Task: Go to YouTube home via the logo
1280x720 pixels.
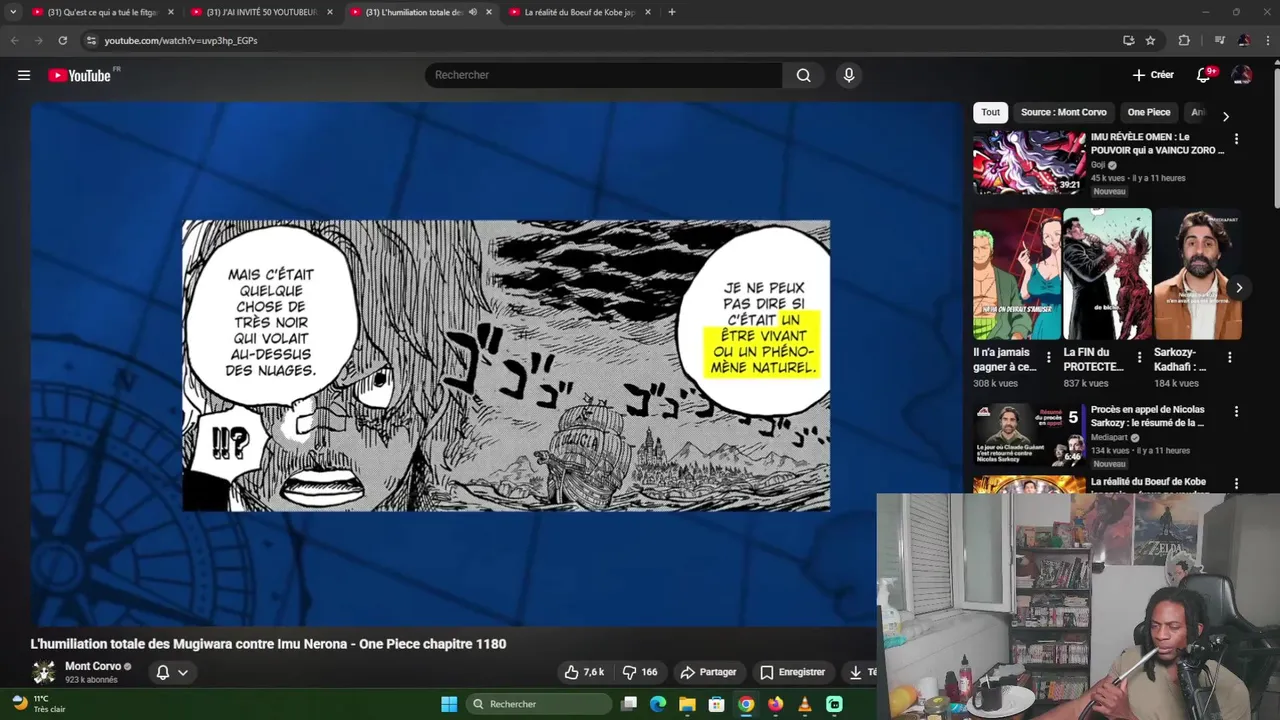Action: [x=79, y=75]
